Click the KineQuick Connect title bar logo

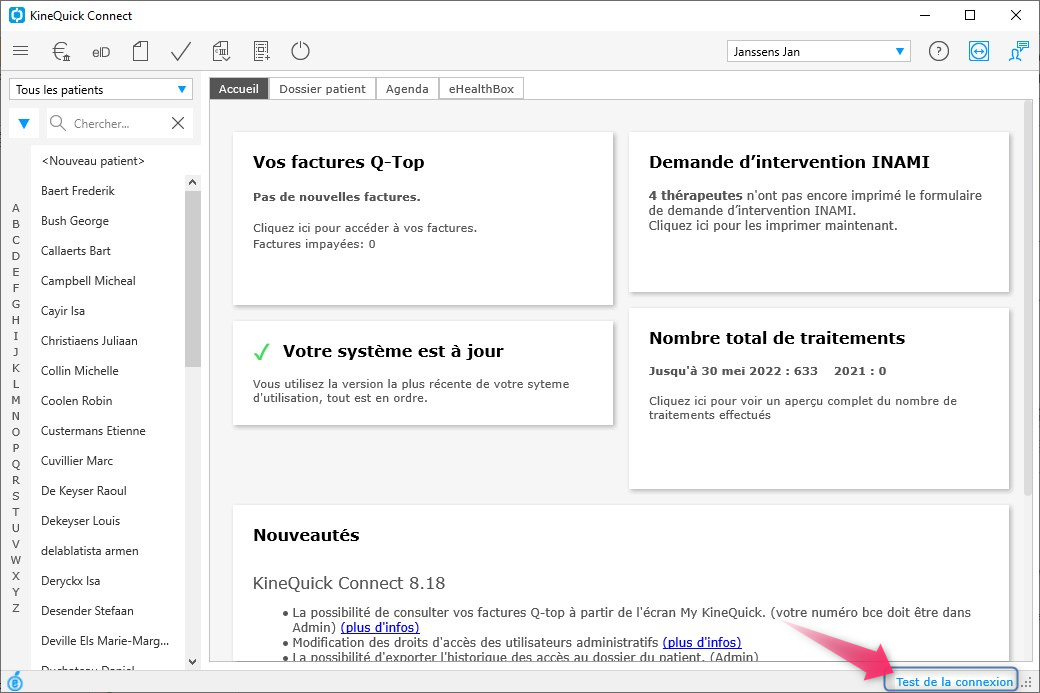pos(16,15)
